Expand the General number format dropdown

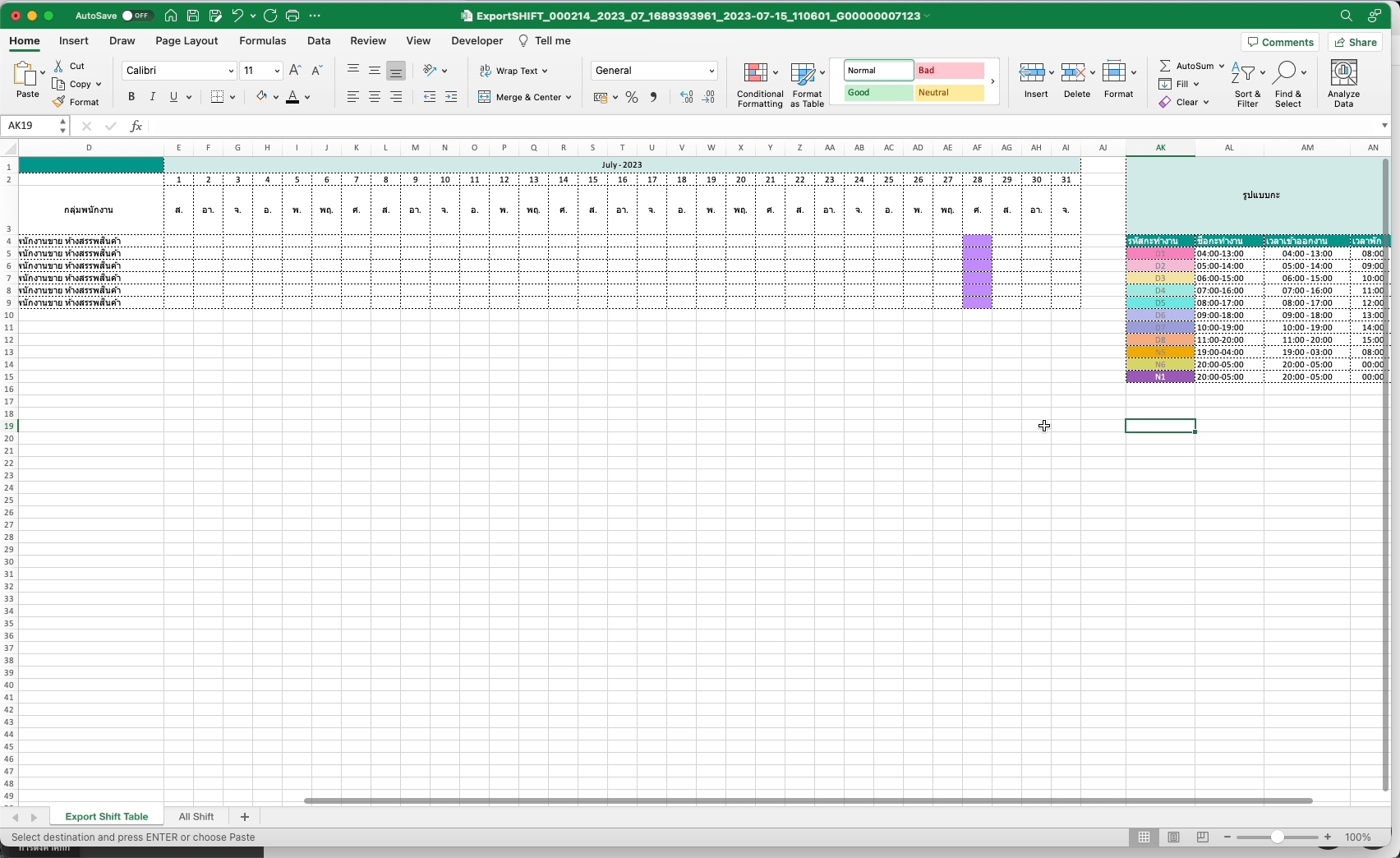[712, 71]
